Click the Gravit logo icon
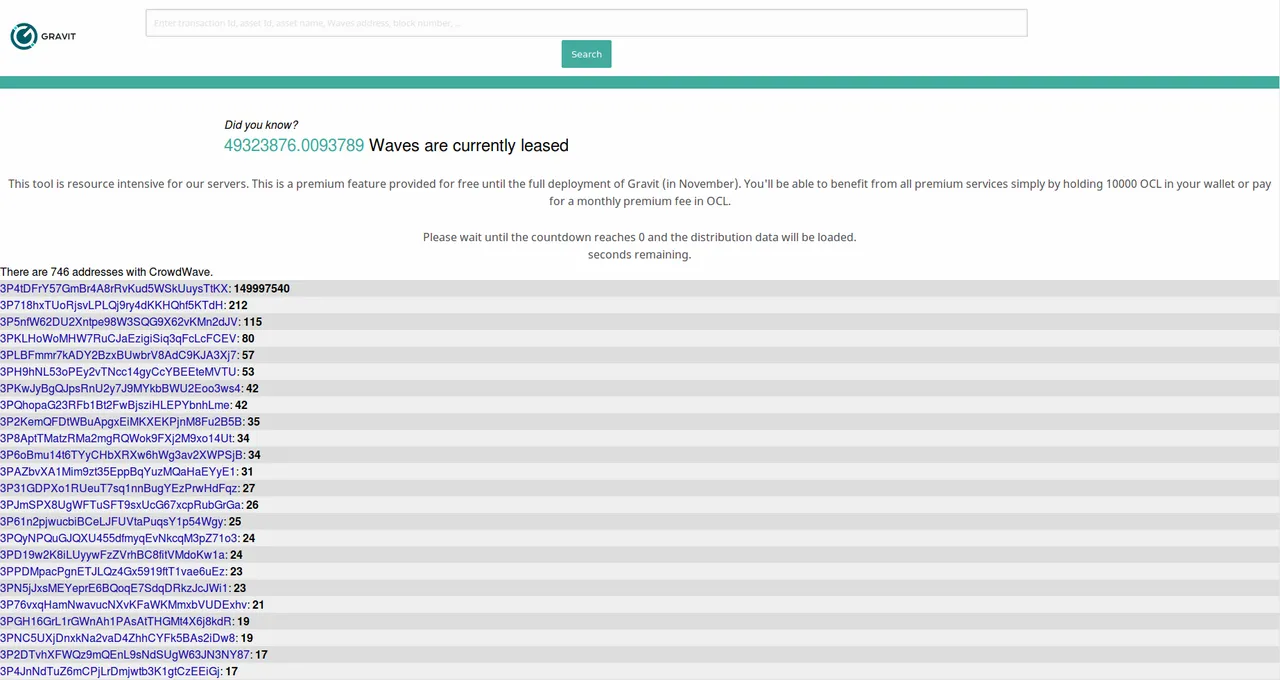Screen dimensions: 1280x680 23,37
